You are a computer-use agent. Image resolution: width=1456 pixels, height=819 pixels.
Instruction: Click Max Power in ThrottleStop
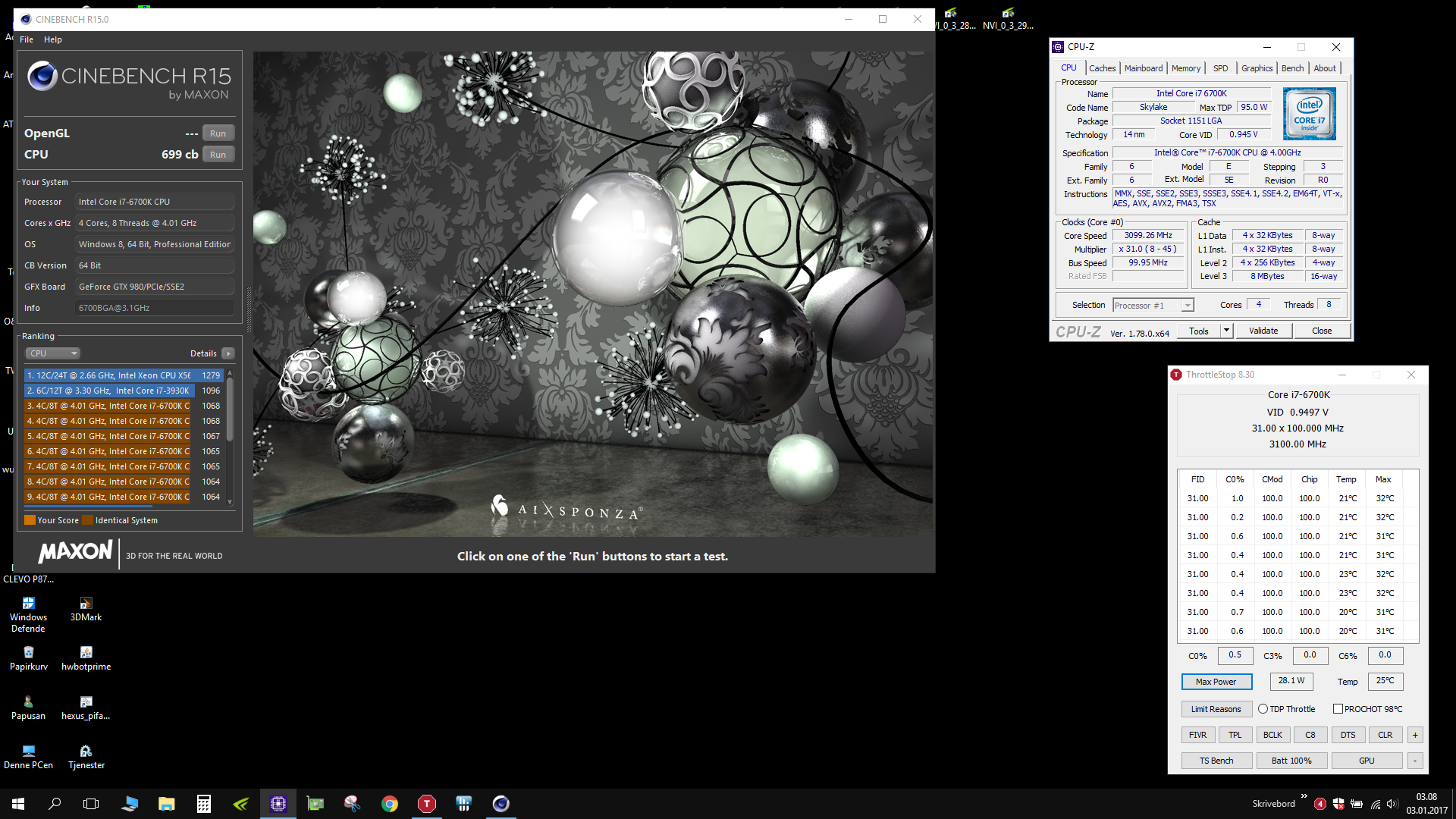point(1216,682)
